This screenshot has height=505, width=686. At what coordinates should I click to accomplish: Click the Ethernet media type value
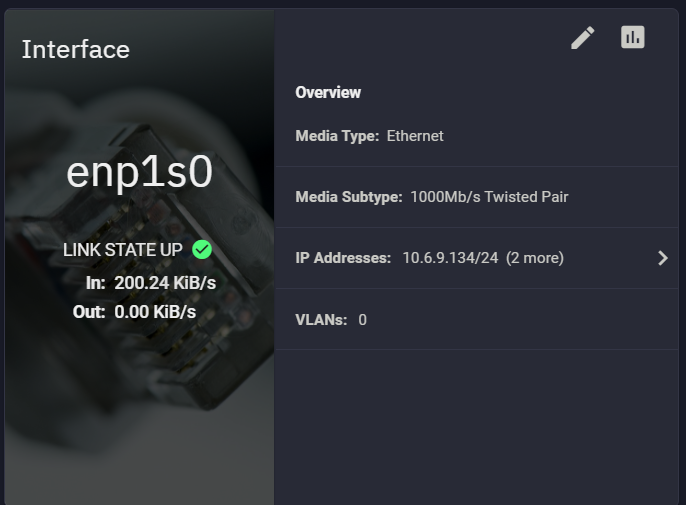point(415,136)
